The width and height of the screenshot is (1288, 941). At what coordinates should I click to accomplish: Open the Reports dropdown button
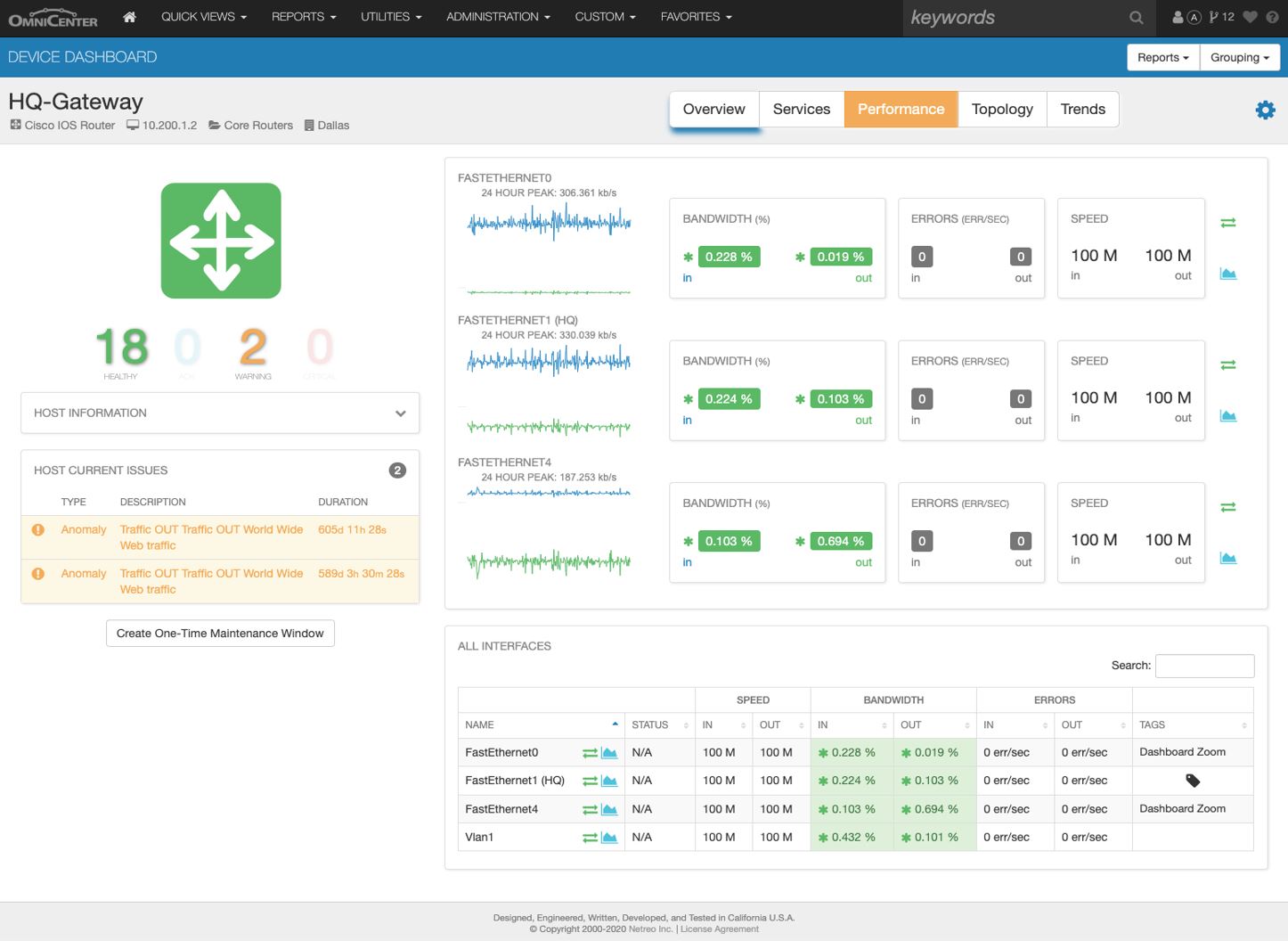click(x=1162, y=57)
